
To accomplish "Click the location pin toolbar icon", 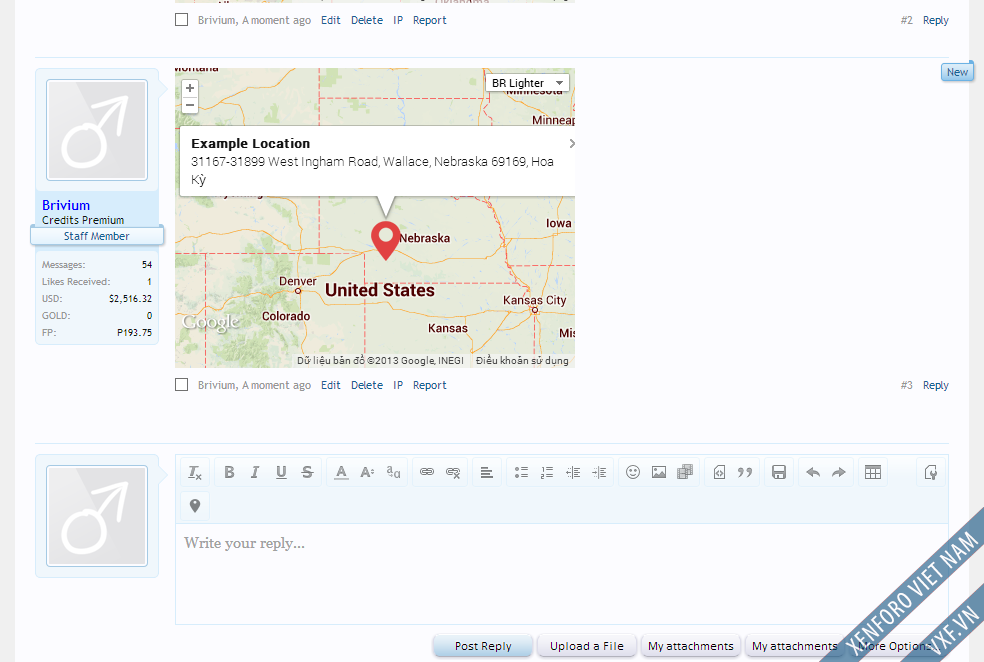I will click(x=195, y=506).
